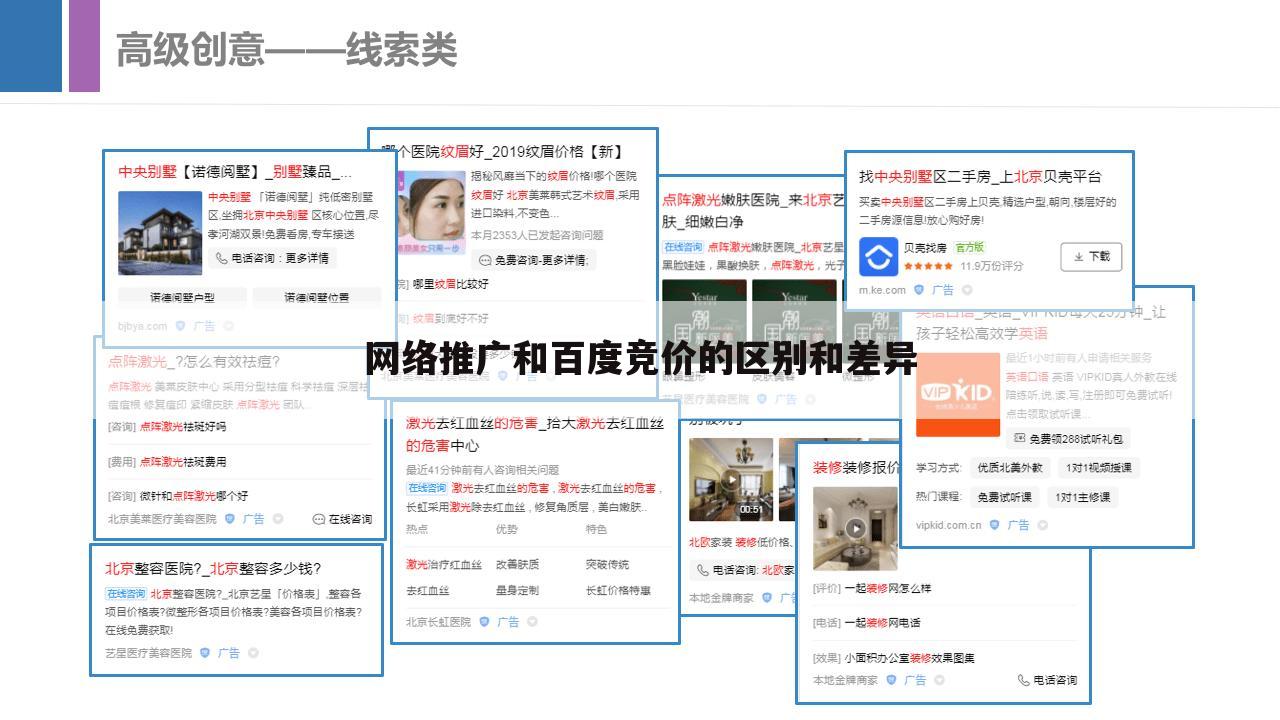Click the 免费咨询-更多详情 button
The height and width of the screenshot is (720, 1280).
(x=535, y=260)
